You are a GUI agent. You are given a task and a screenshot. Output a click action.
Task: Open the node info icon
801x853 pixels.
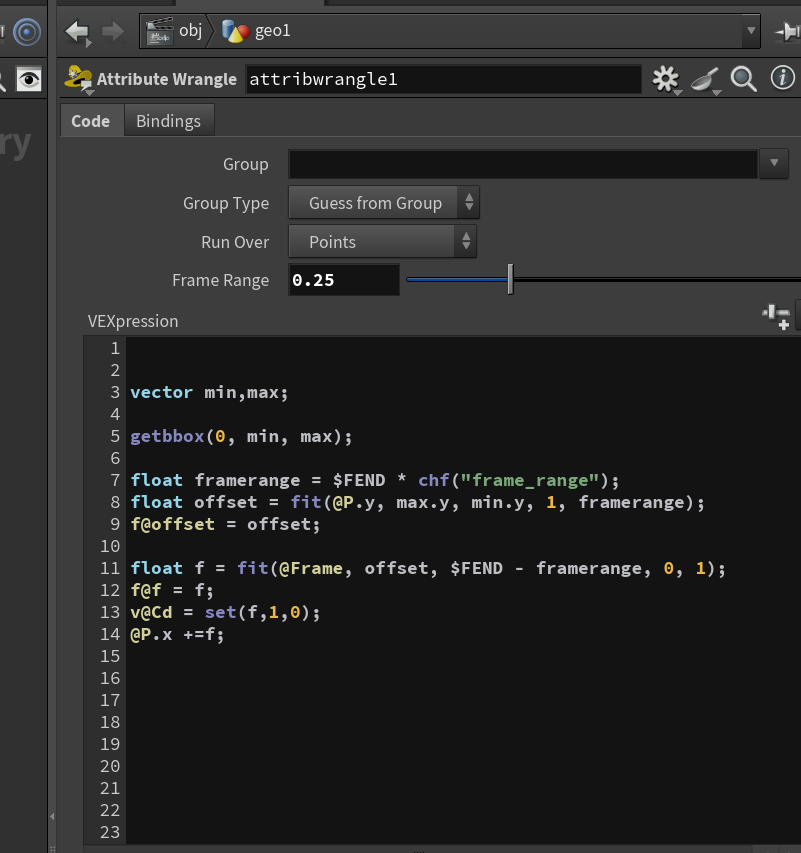pos(782,78)
